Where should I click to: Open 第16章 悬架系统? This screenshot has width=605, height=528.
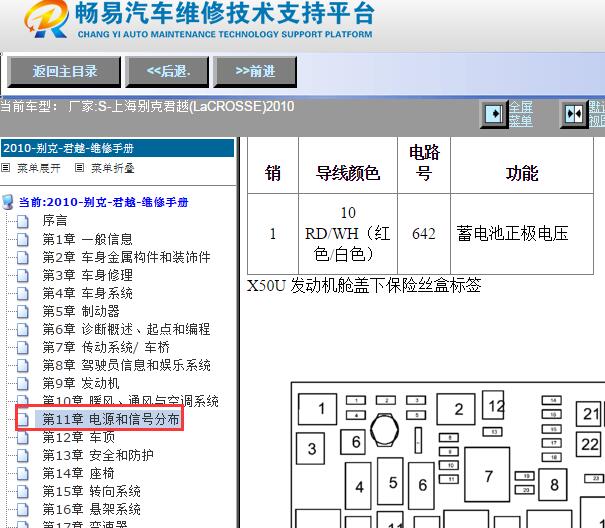[x=91, y=509]
